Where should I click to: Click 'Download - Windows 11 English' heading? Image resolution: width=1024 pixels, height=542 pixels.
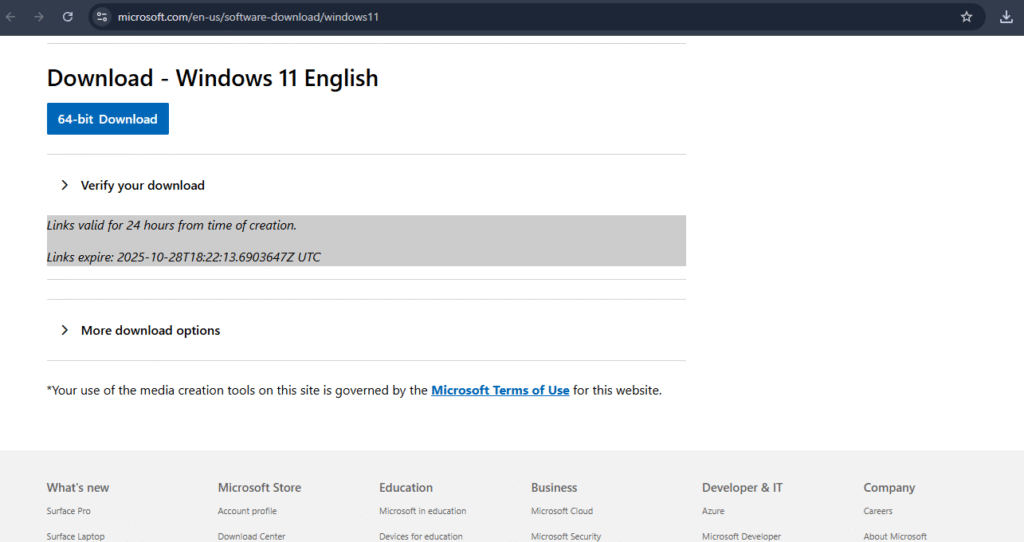[x=212, y=78]
